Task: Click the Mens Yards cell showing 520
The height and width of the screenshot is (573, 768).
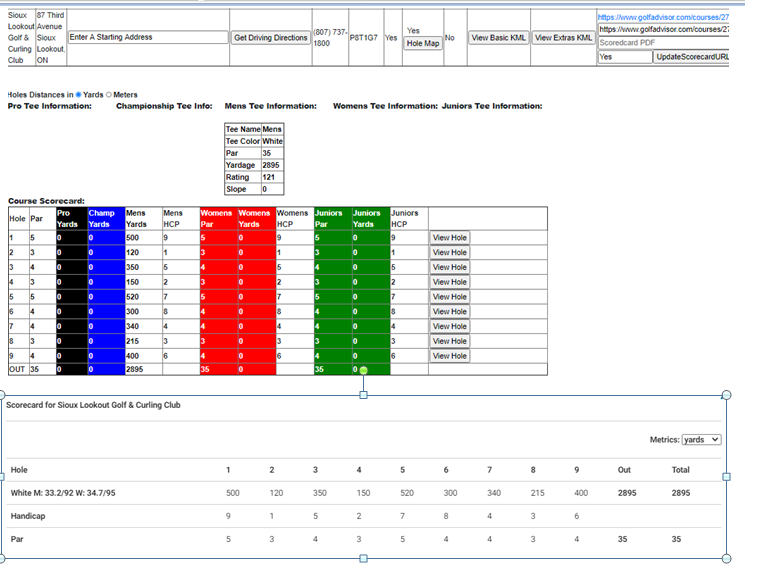Action: 144,297
